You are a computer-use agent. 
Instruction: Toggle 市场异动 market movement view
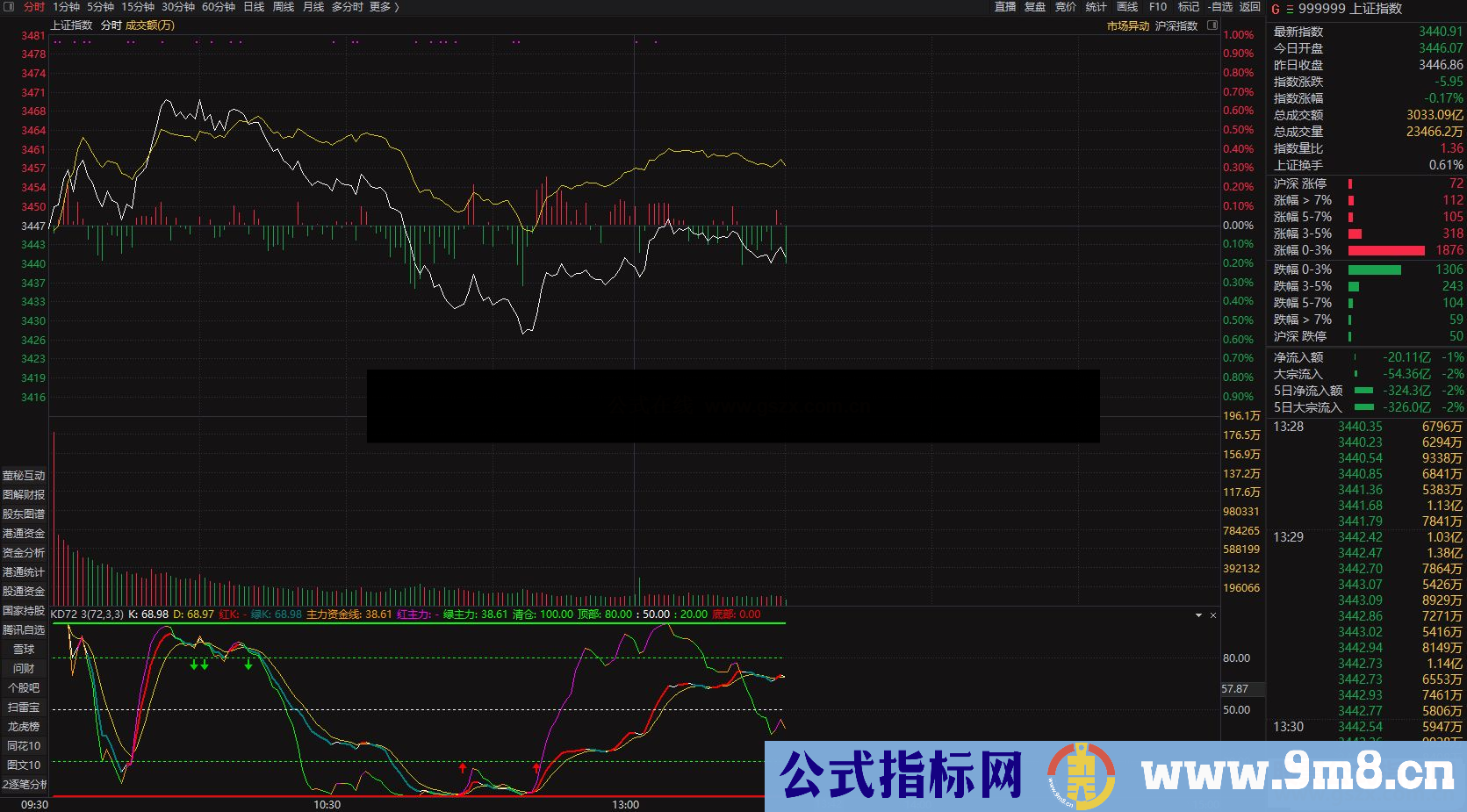click(x=1128, y=25)
